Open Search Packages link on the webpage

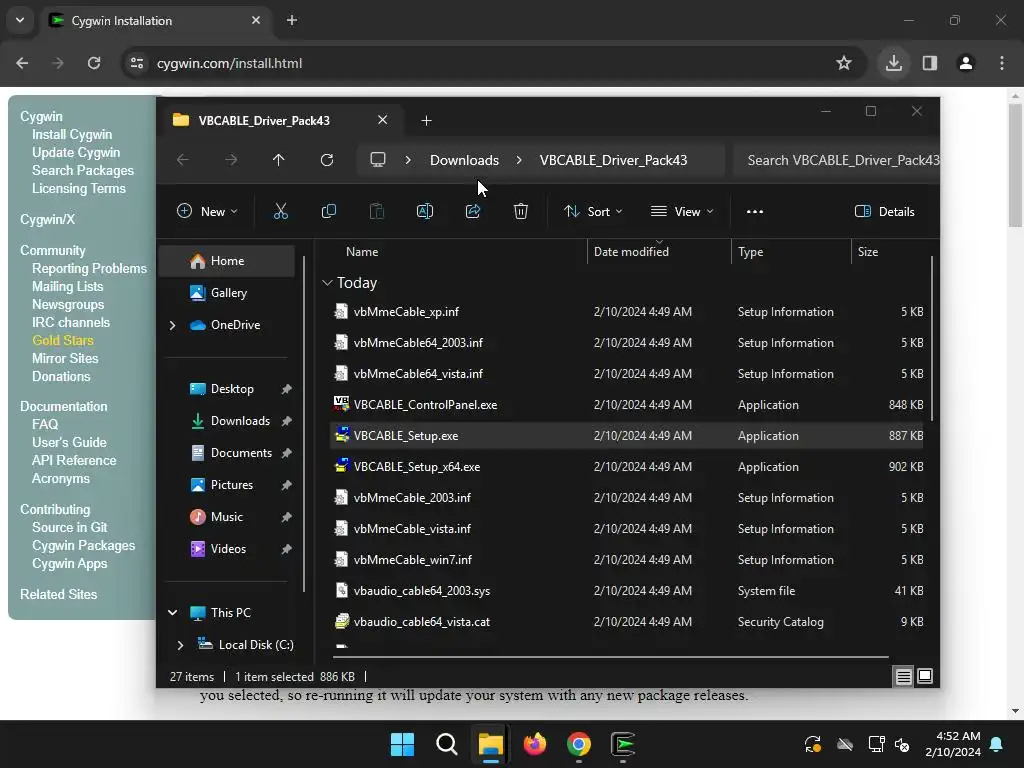pos(83,170)
